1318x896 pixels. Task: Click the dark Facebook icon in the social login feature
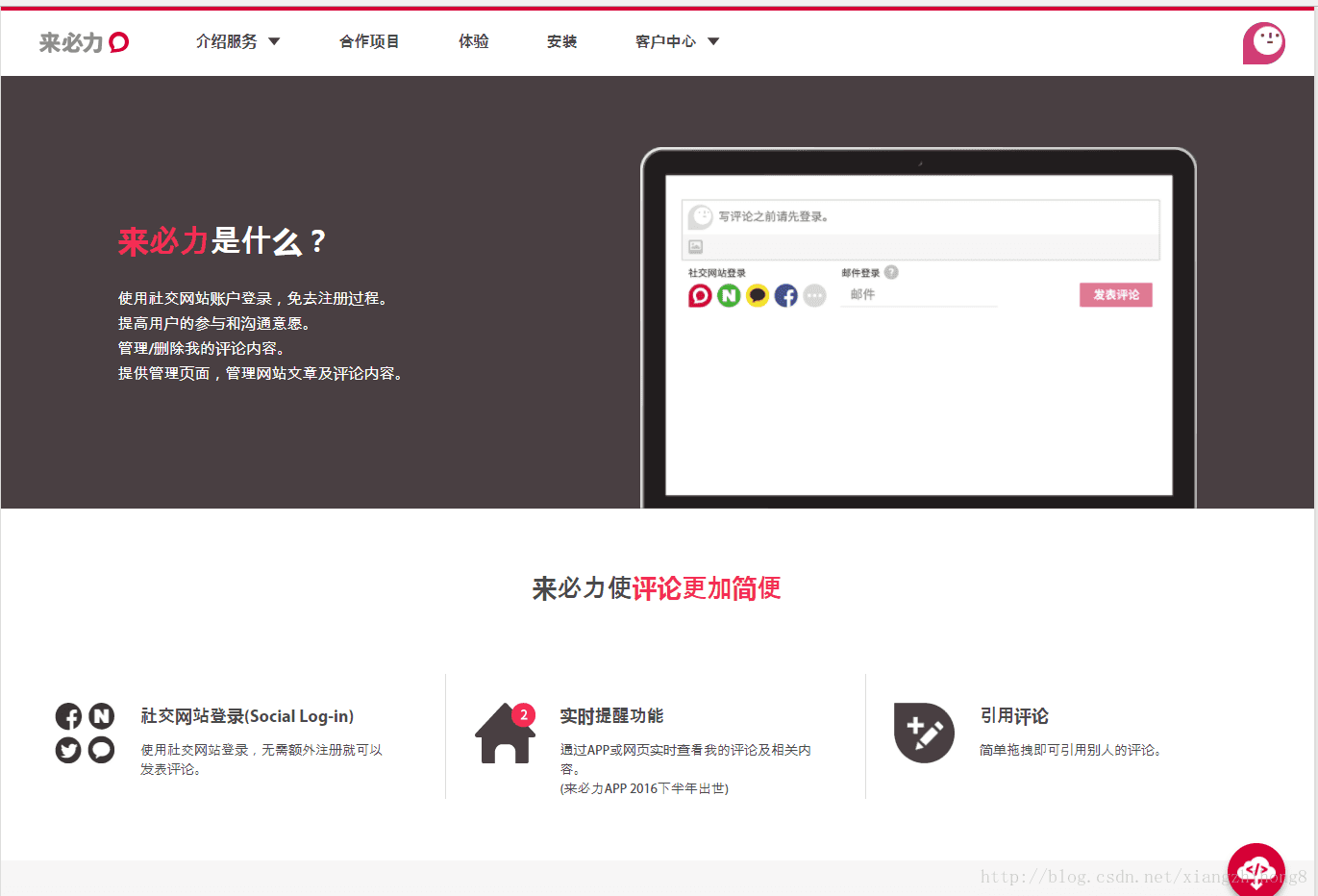(68, 716)
